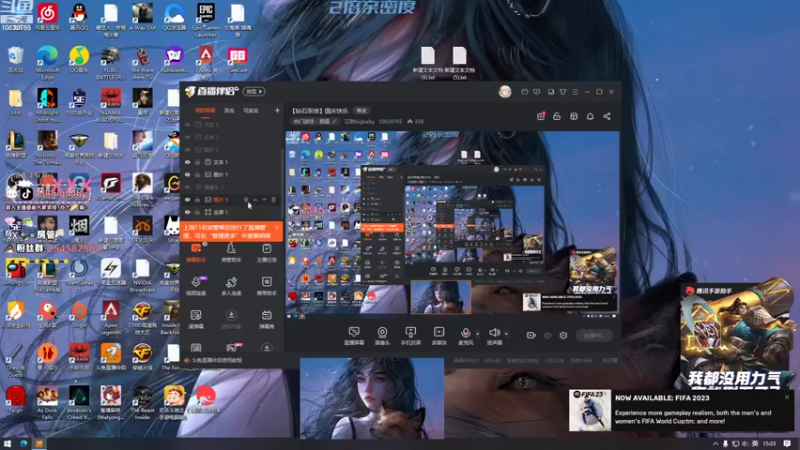Click the share icon in the stream header
Screen dimensions: 800x450
click(x=607, y=116)
